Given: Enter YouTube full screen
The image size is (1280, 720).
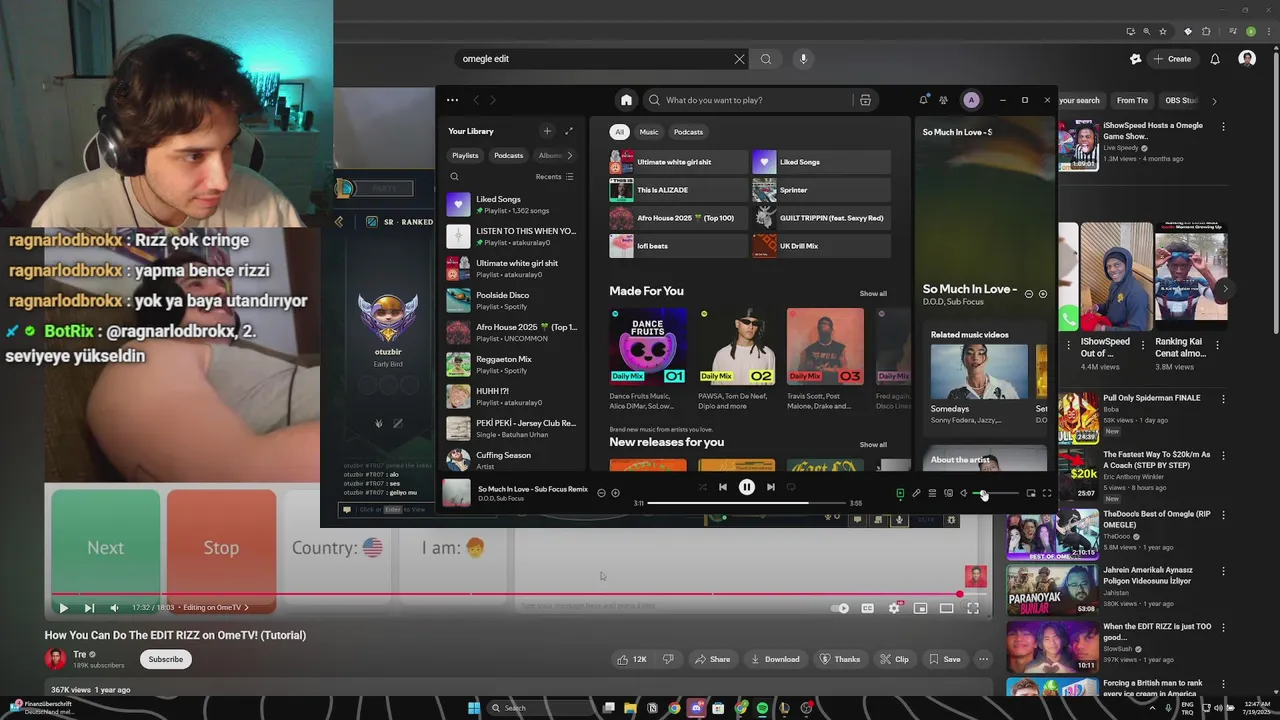Looking at the screenshot, I should 973,608.
